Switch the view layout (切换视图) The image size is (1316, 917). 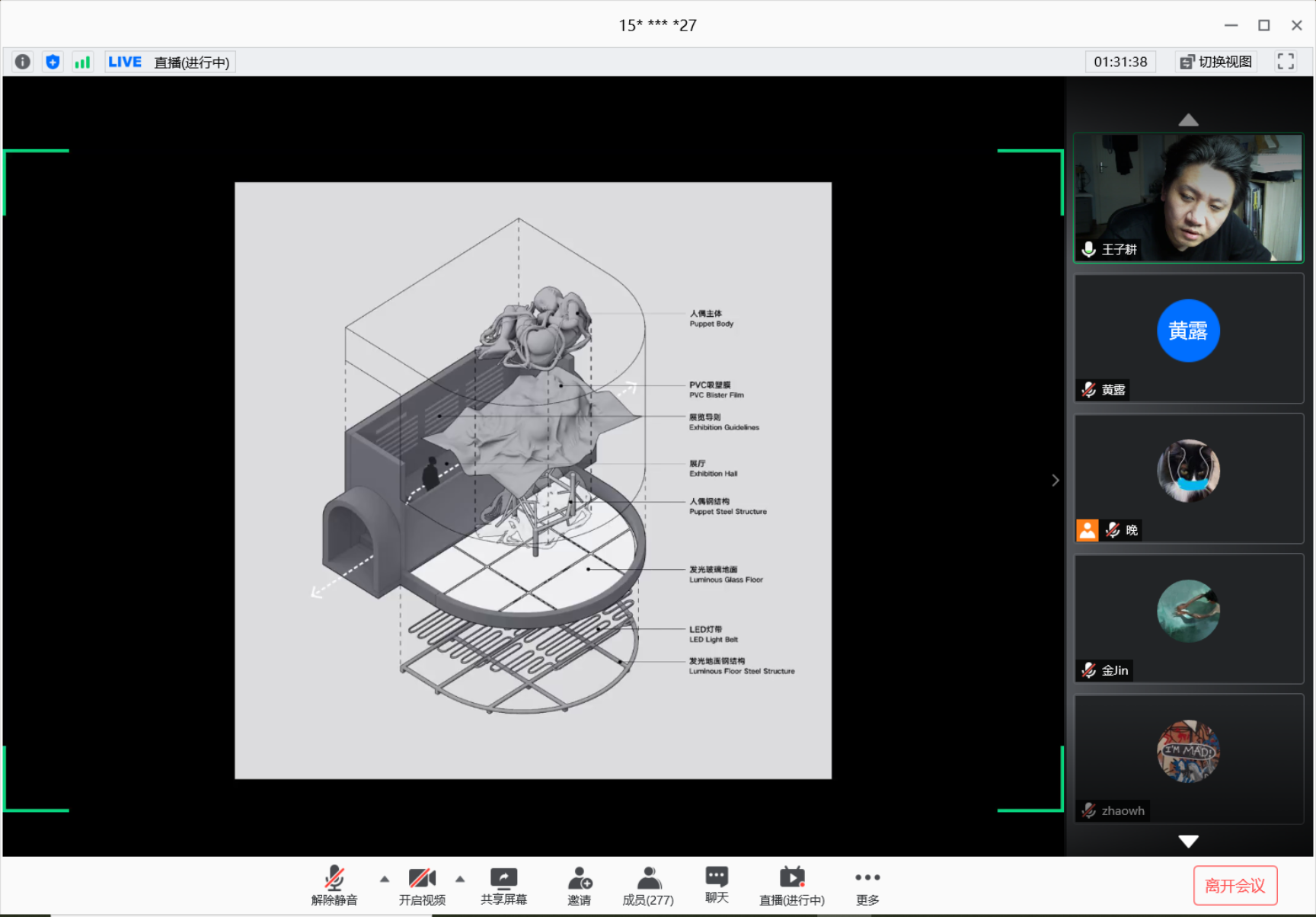[x=1216, y=62]
